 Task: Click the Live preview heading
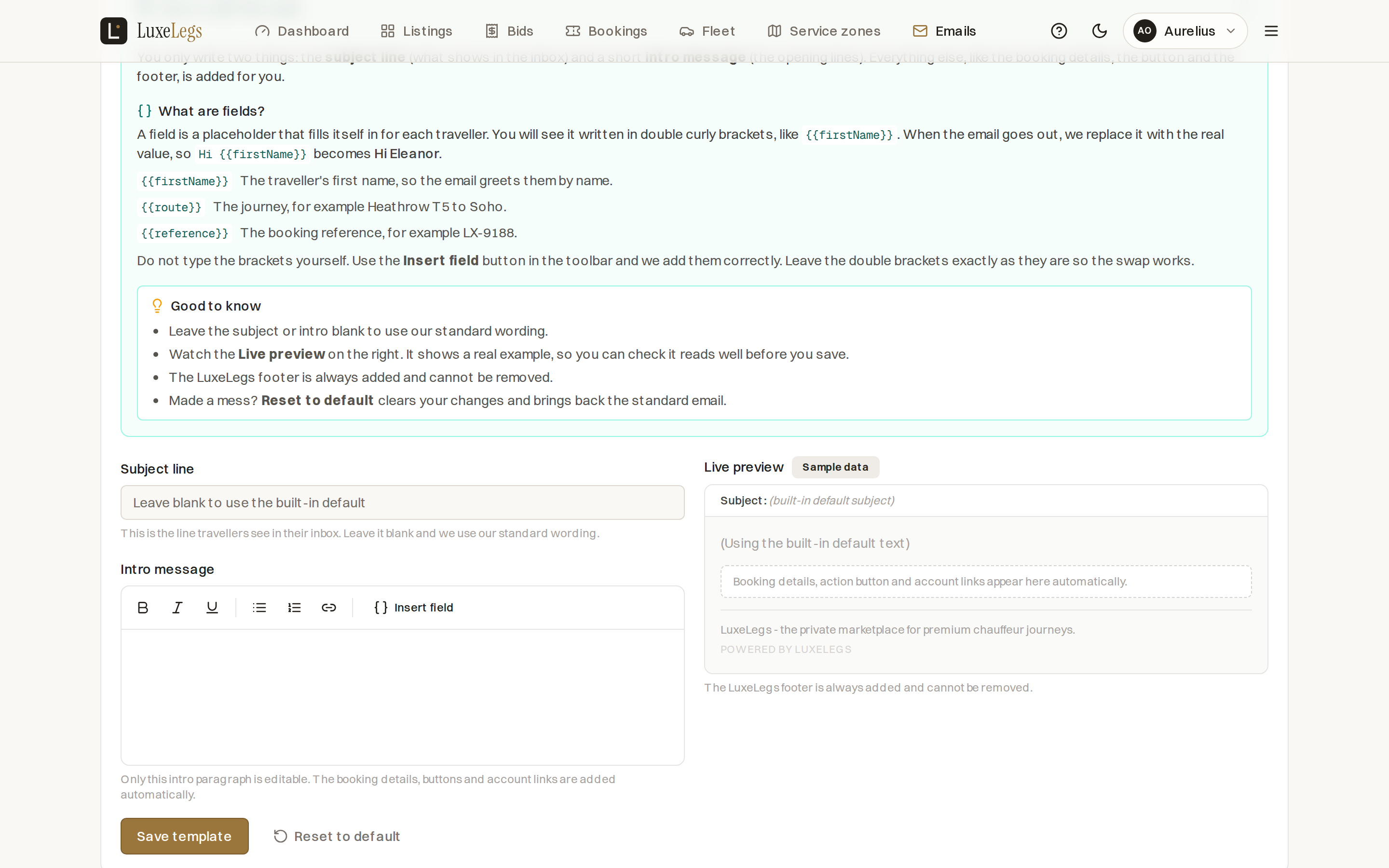click(x=743, y=467)
